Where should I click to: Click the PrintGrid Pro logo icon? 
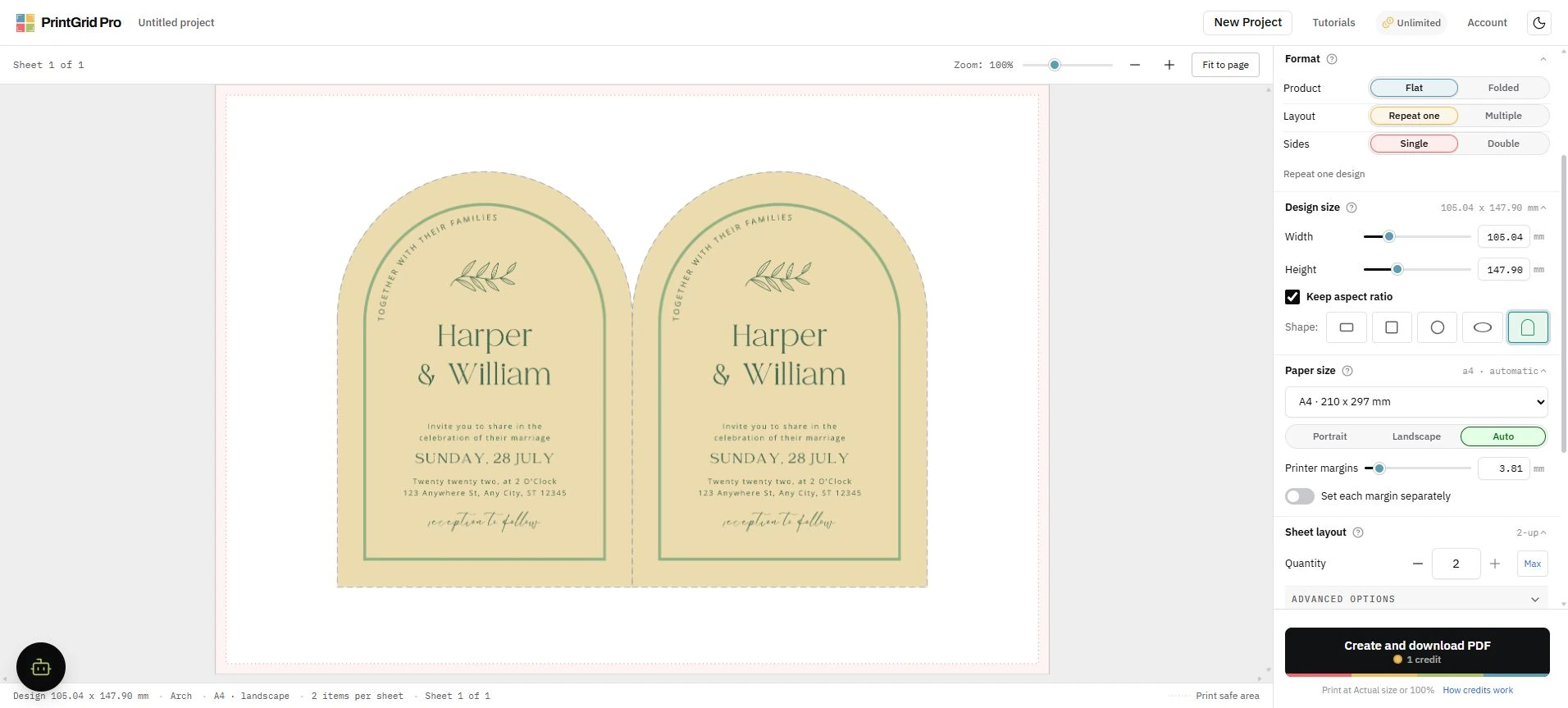25,22
